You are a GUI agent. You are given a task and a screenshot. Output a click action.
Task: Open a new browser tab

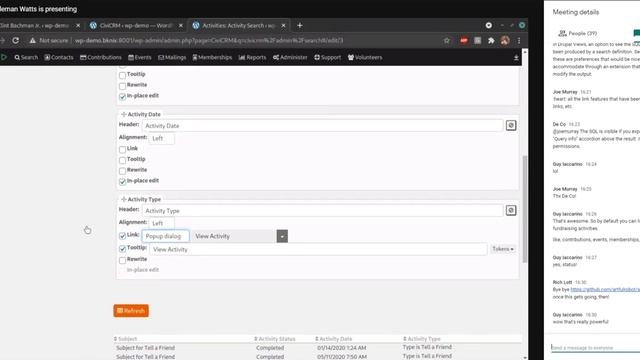tap(300, 25)
